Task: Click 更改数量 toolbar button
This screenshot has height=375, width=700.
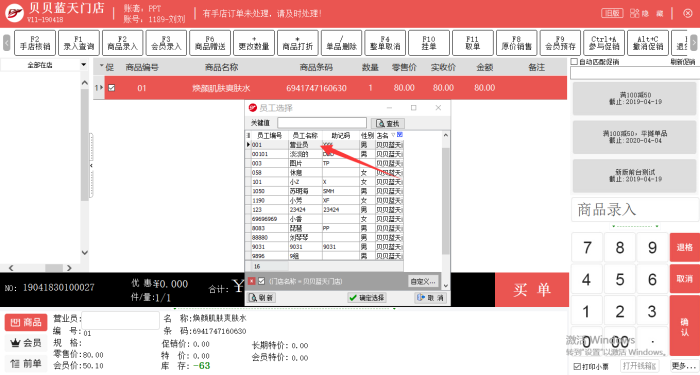Action: point(254,43)
